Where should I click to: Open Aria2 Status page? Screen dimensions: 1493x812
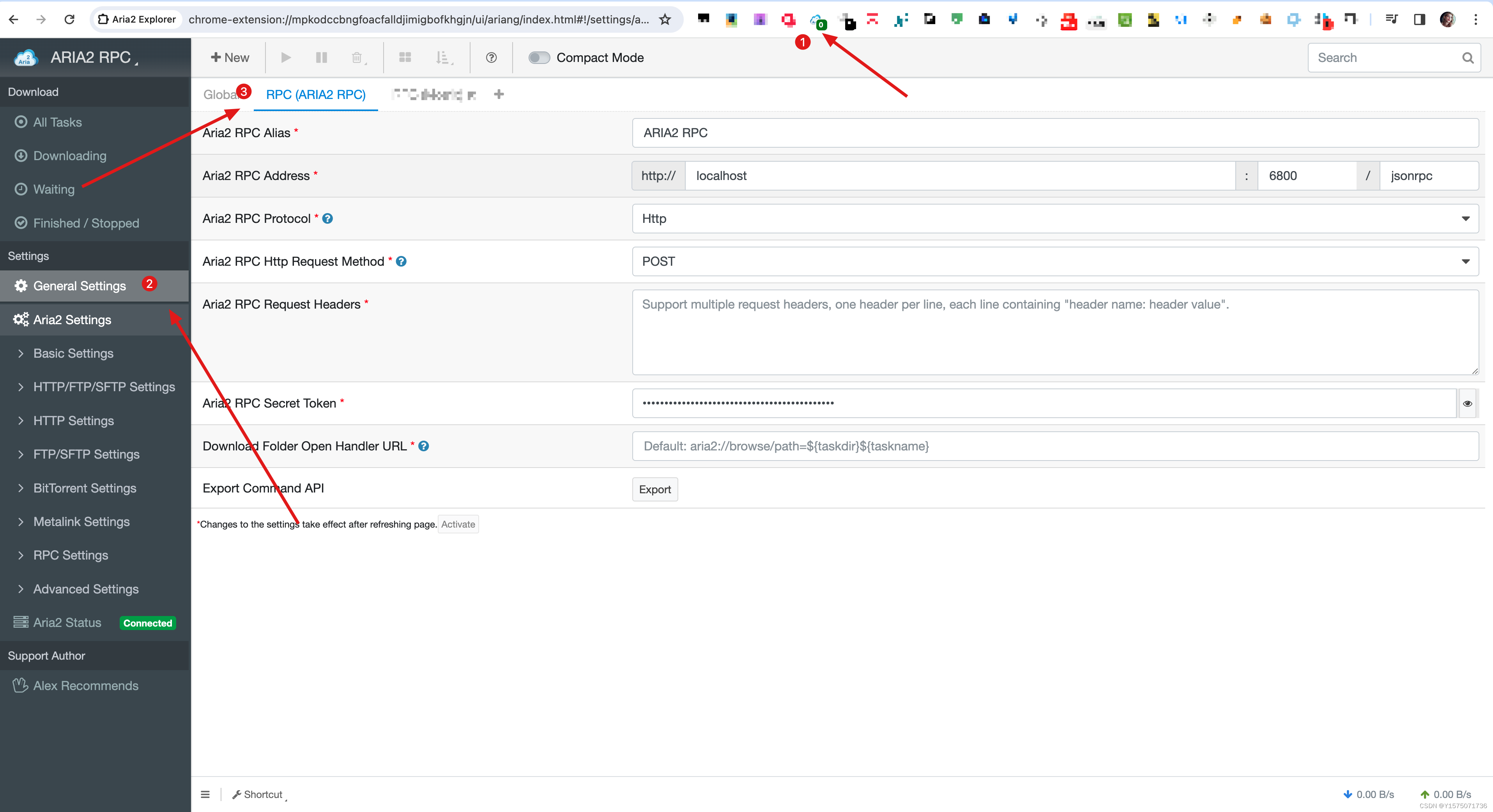click(x=94, y=623)
